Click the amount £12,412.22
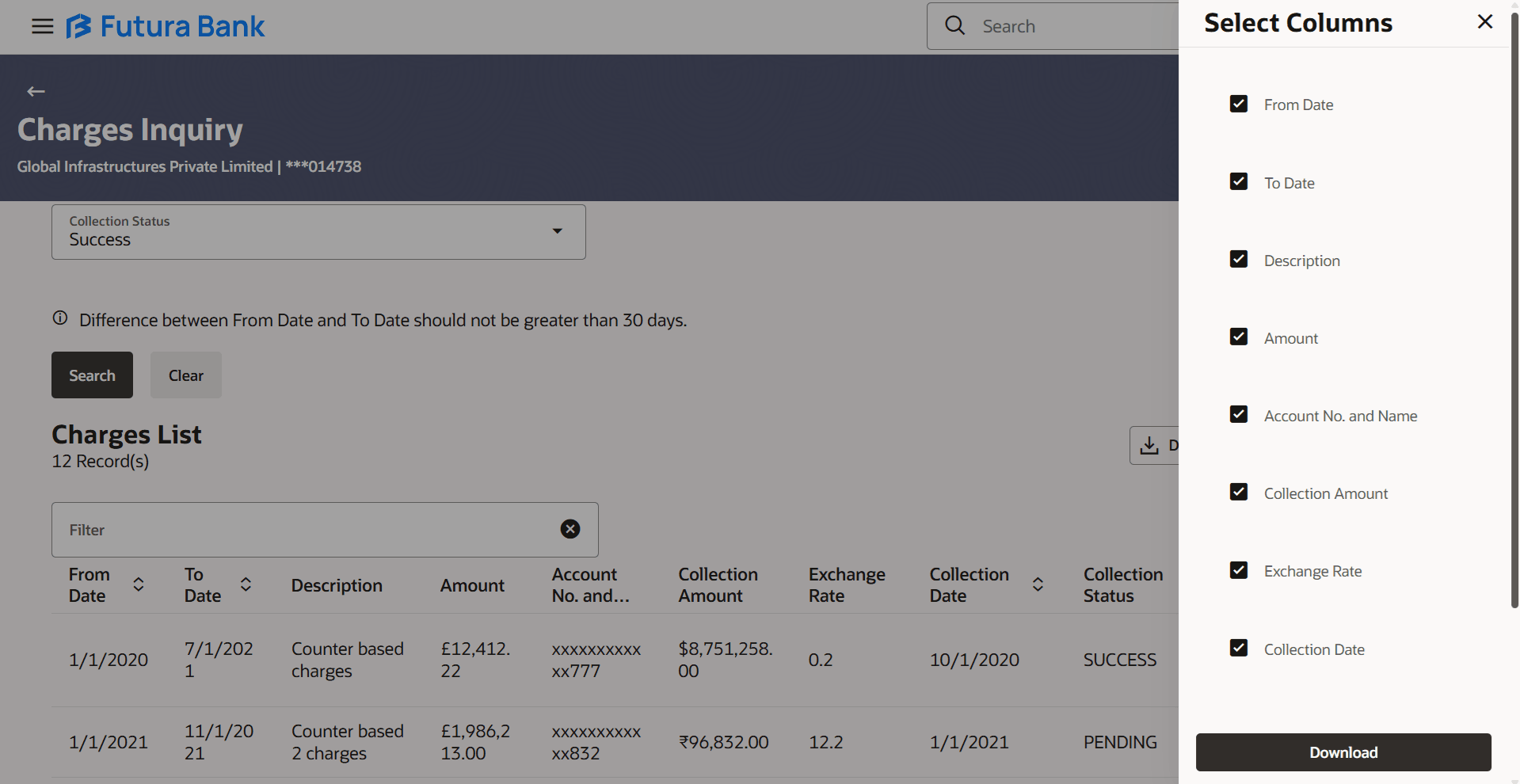 475,660
